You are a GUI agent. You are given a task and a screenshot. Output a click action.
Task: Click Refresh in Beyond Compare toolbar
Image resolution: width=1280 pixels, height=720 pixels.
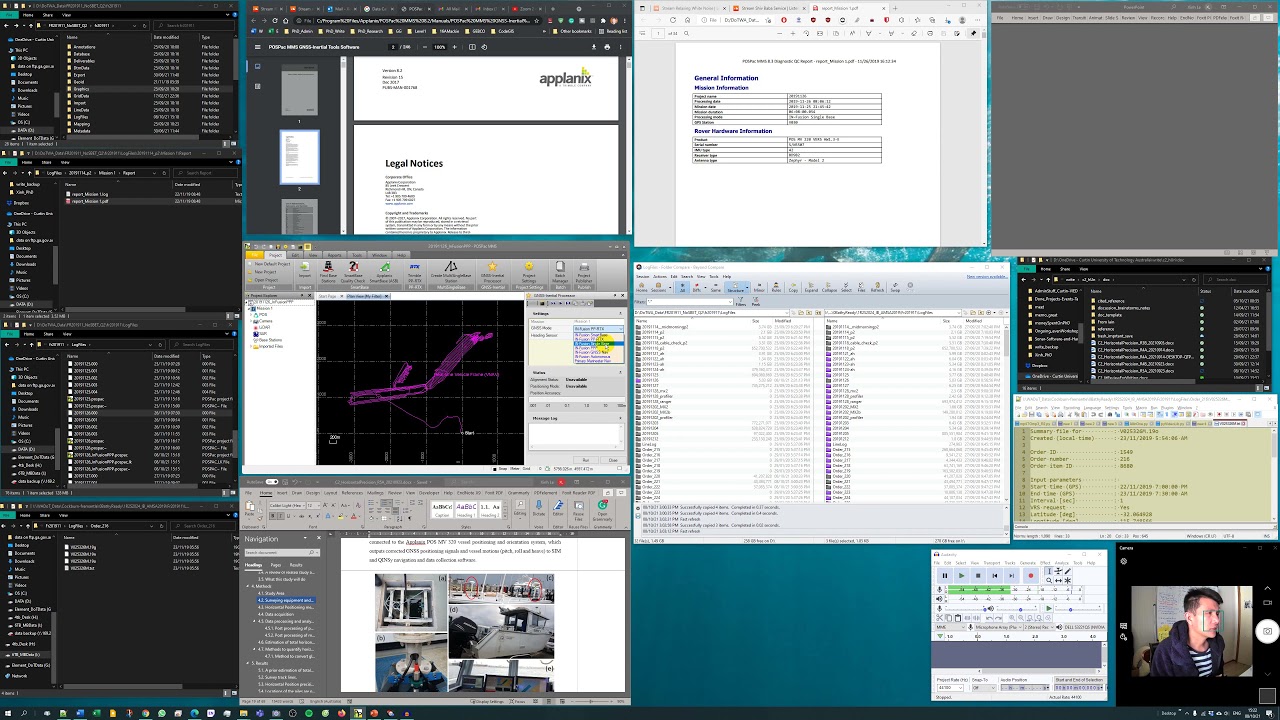click(x=877, y=287)
